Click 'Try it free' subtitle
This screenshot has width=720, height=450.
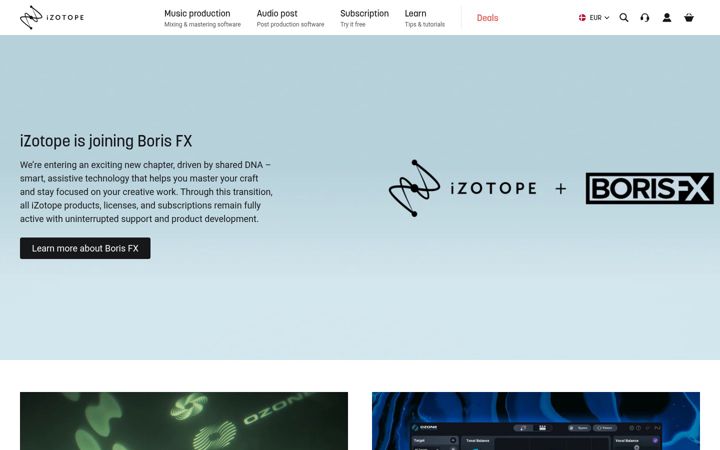click(x=353, y=24)
